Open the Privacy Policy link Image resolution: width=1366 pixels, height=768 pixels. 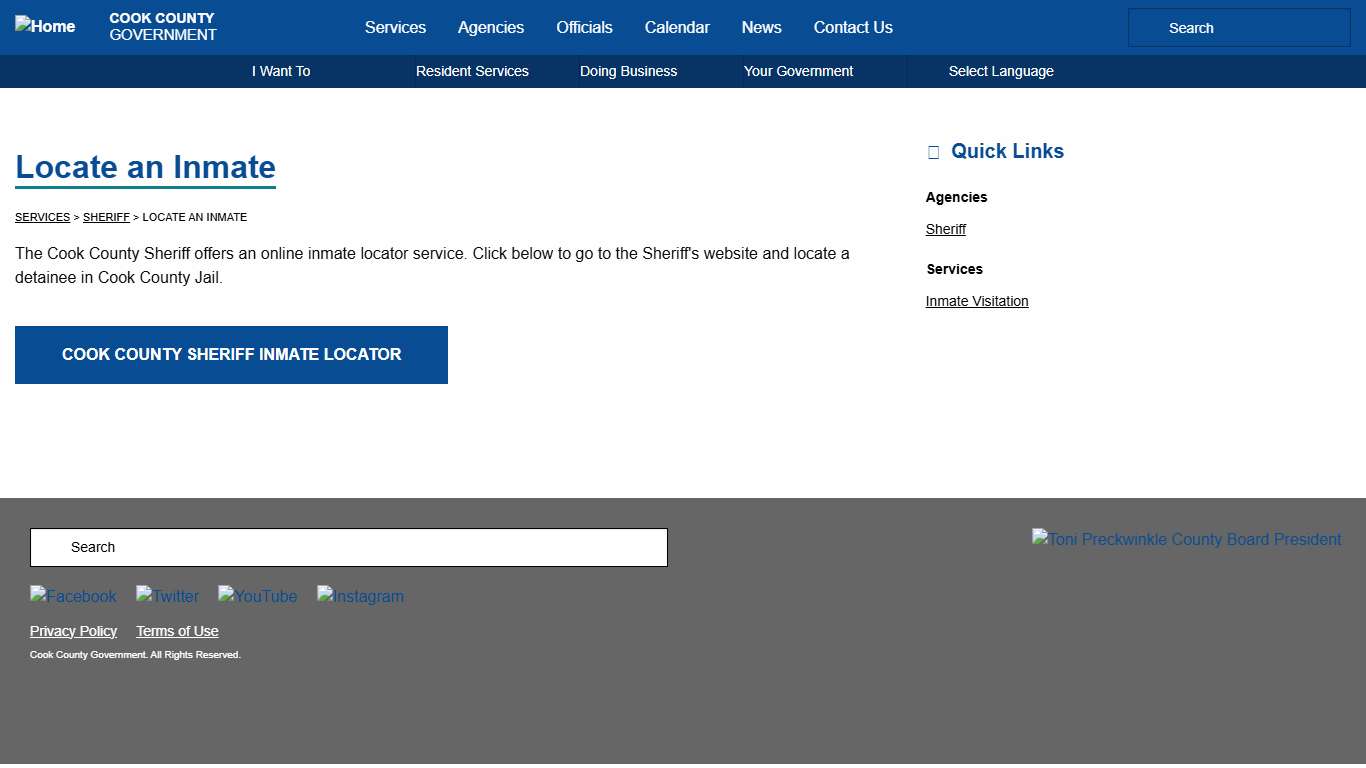[x=73, y=631]
